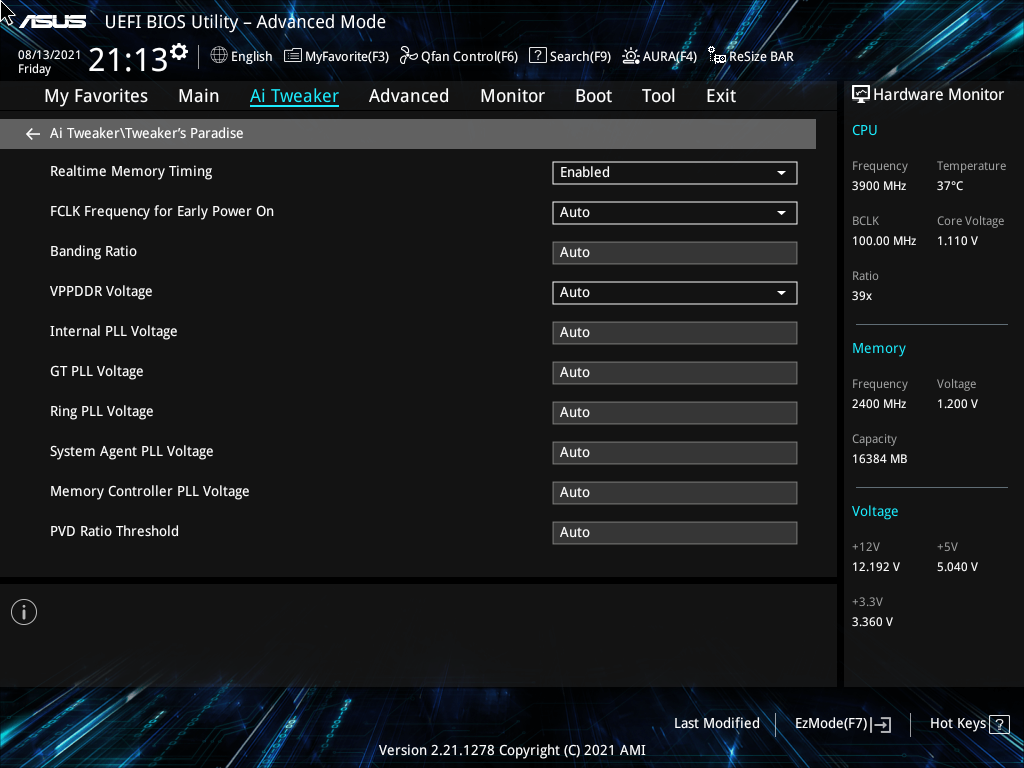
Task: Click the back arrow to leave Tweaker's Paradise
Action: [x=33, y=134]
